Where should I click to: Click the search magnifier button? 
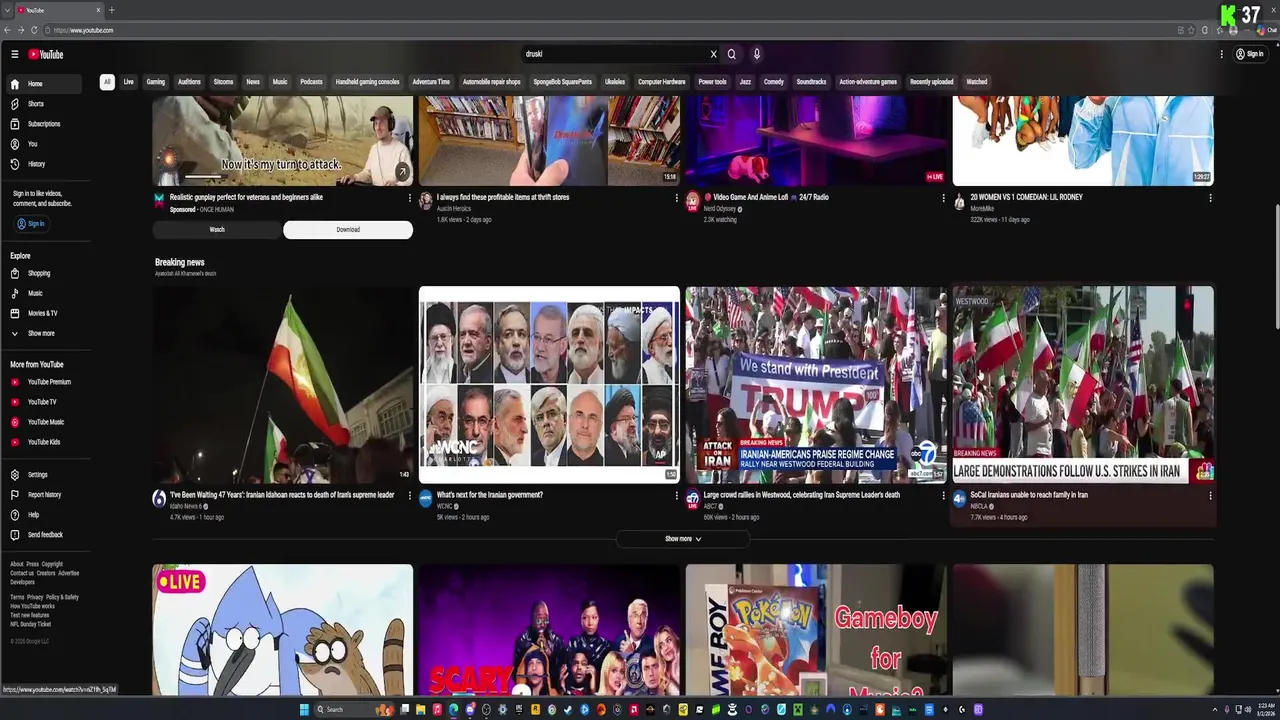click(731, 54)
